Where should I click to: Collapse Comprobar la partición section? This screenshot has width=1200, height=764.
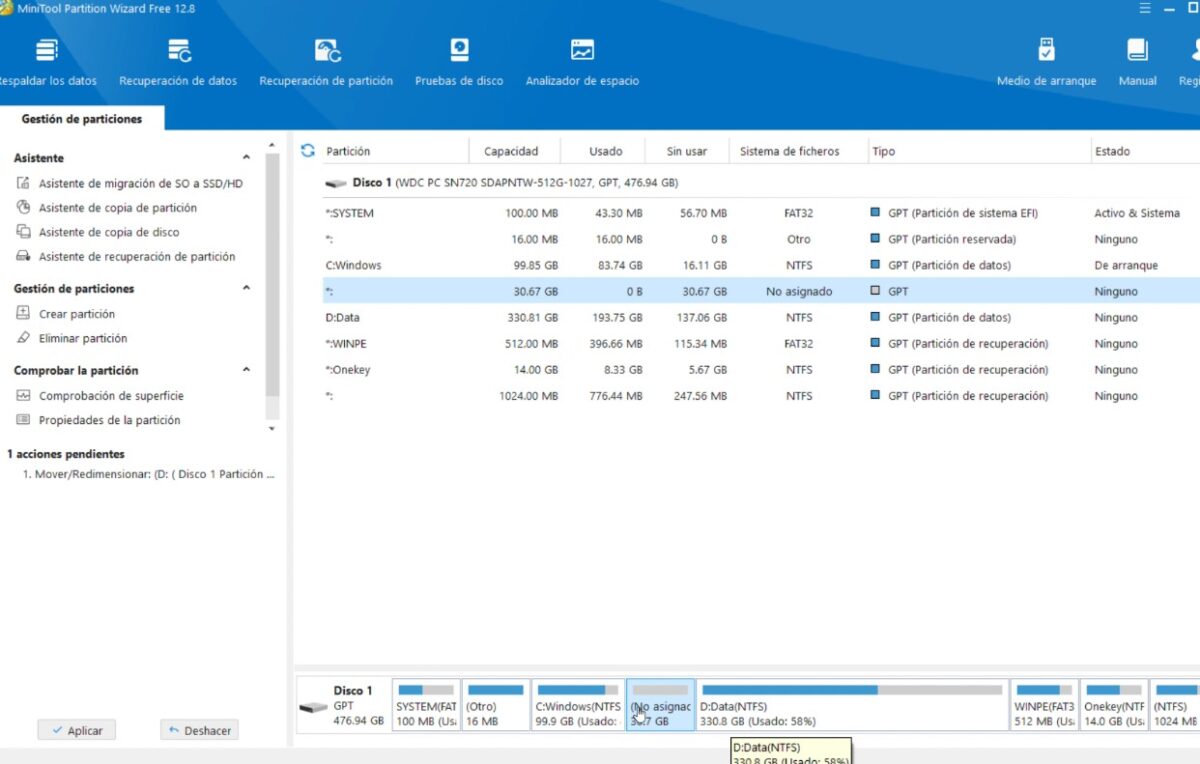pos(246,370)
